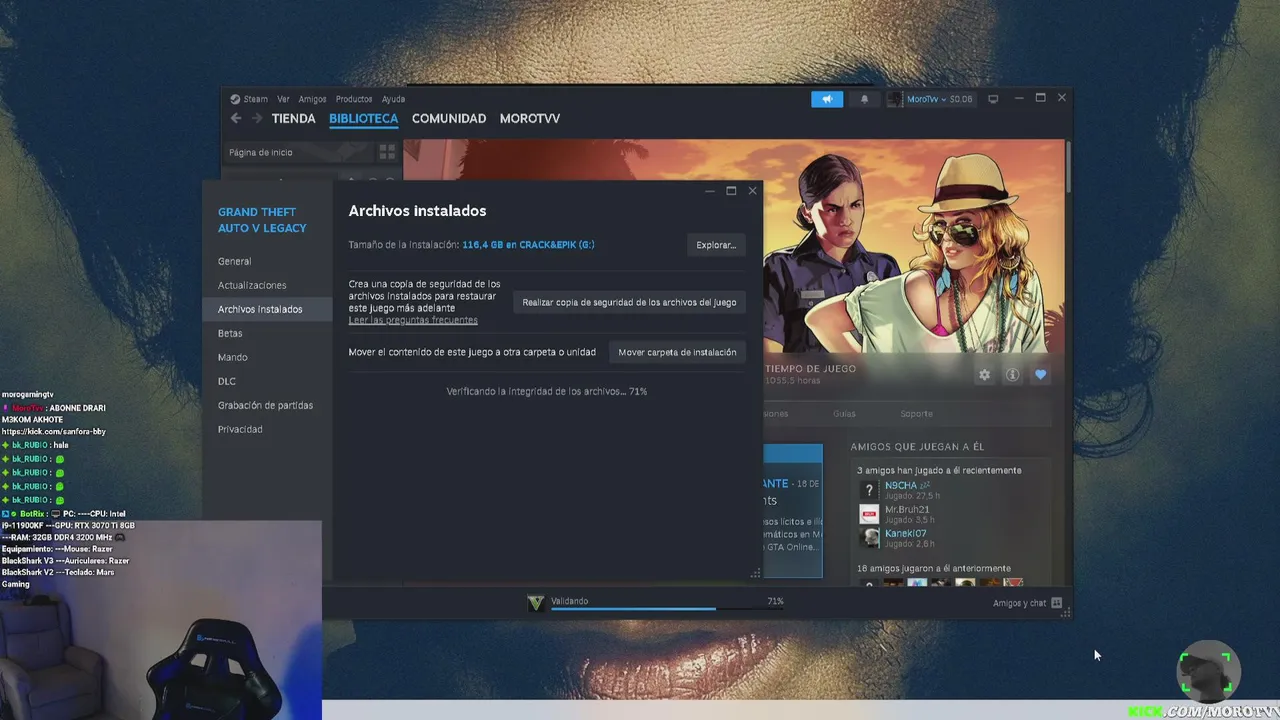Select Archivos instalados in sidebar
The image size is (1280, 720).
(267, 309)
